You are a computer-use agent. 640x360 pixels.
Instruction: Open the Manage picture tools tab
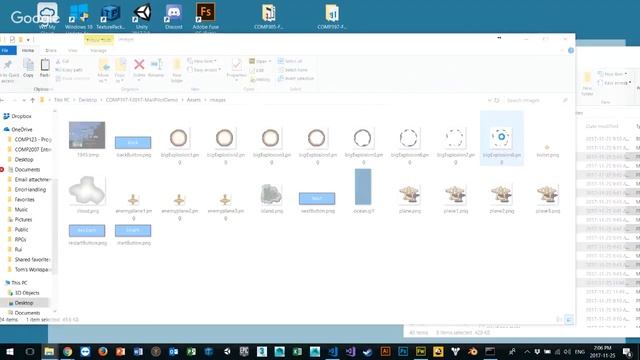point(98,50)
